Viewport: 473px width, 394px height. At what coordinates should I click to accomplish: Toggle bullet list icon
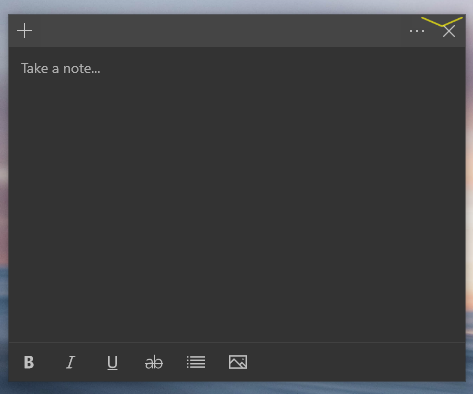point(196,362)
